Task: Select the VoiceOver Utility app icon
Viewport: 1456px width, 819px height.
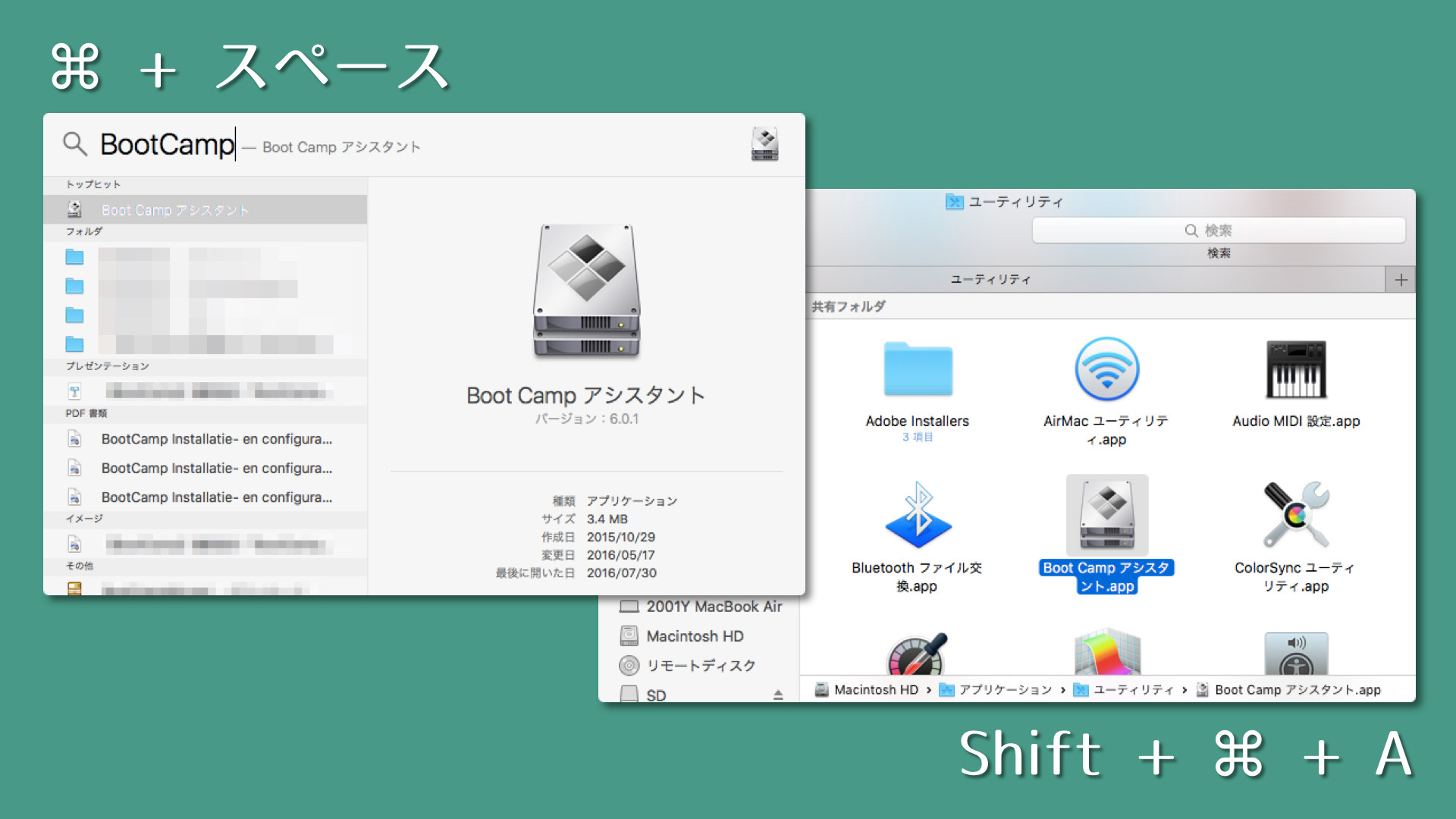Action: [x=1296, y=654]
